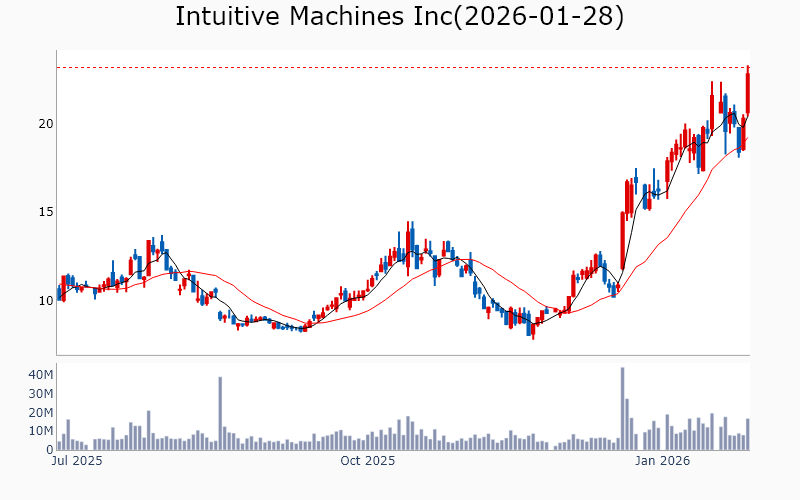Select the Jul 2025 x-axis label
The height and width of the screenshot is (500, 800).
point(76,461)
